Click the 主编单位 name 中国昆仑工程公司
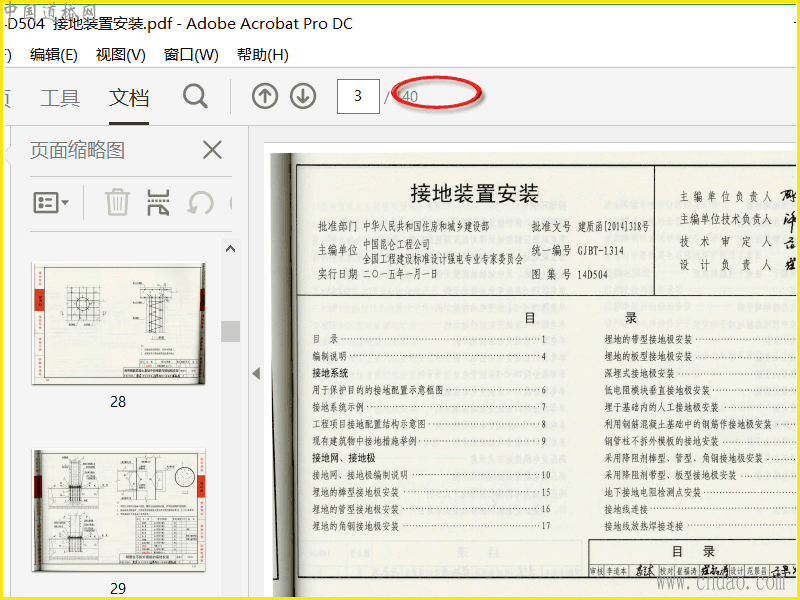 pyautogui.click(x=396, y=244)
